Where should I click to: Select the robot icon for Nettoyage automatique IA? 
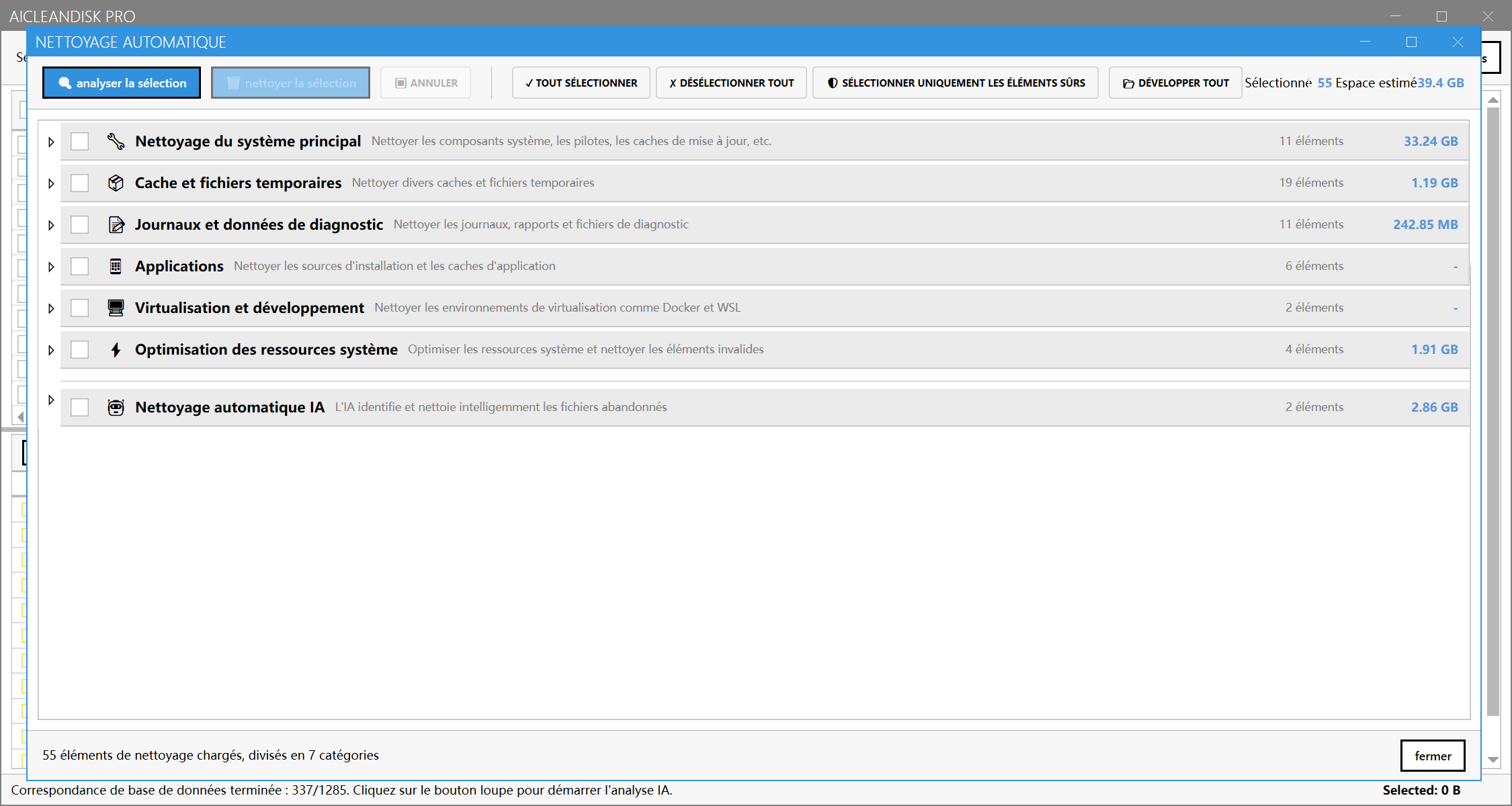click(116, 406)
